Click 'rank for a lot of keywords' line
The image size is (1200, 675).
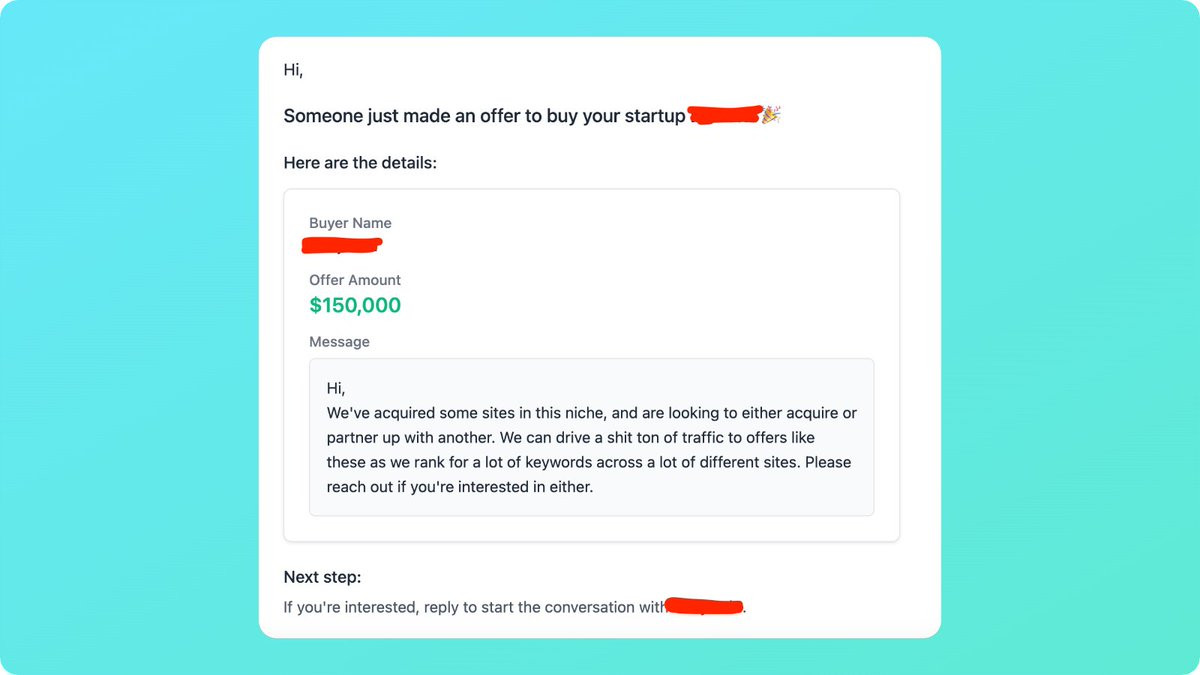tap(589, 463)
